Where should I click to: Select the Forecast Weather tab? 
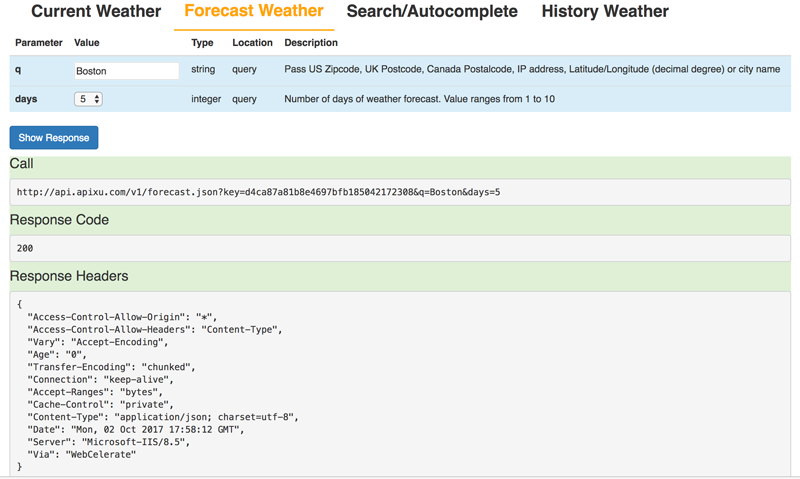click(254, 11)
